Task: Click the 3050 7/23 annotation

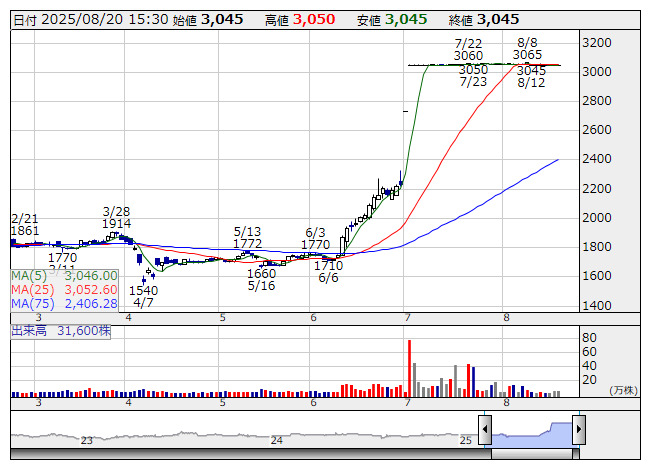Action: tap(473, 75)
